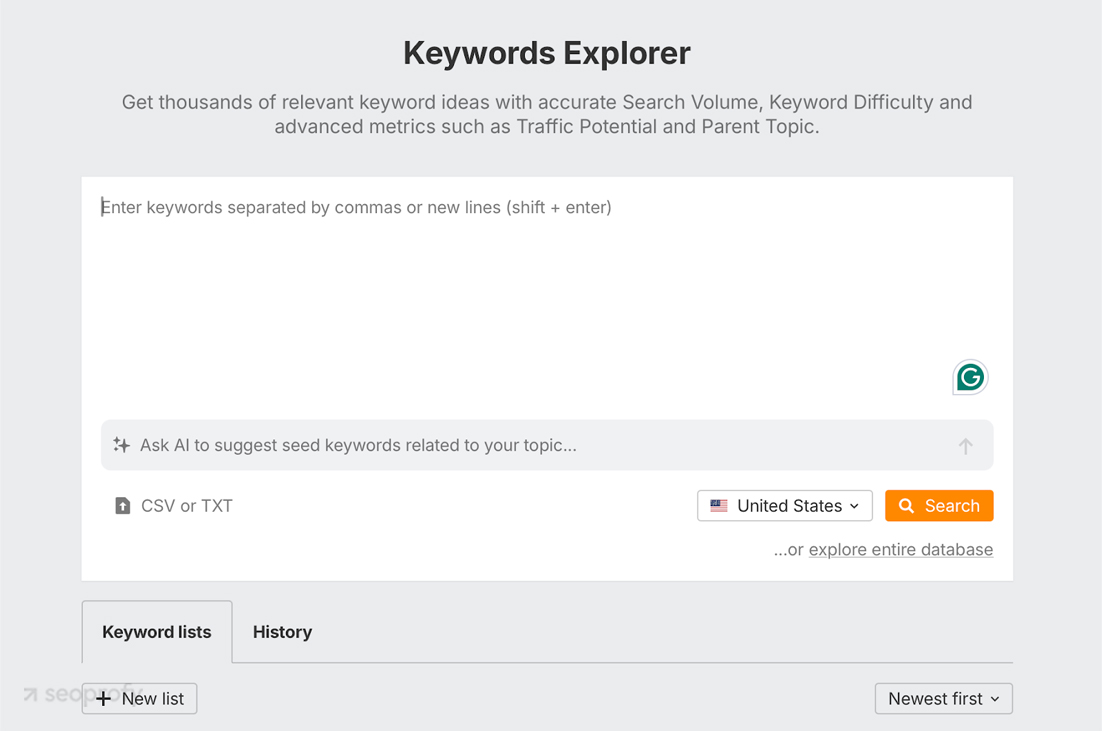The width and height of the screenshot is (1102, 731).
Task: Create a list with the New list button
Action: (140, 699)
